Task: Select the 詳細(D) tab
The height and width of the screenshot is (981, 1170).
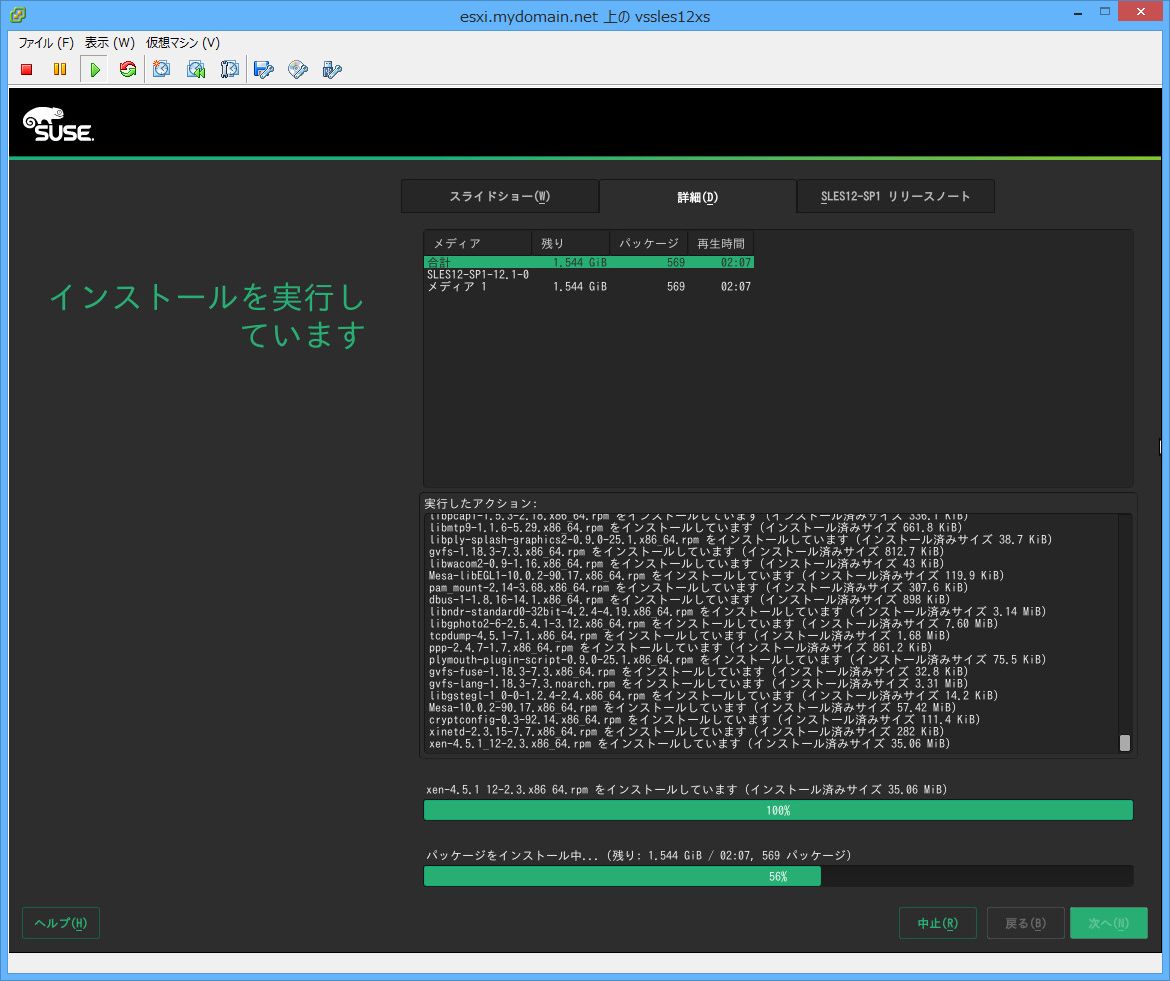Action: click(x=698, y=196)
